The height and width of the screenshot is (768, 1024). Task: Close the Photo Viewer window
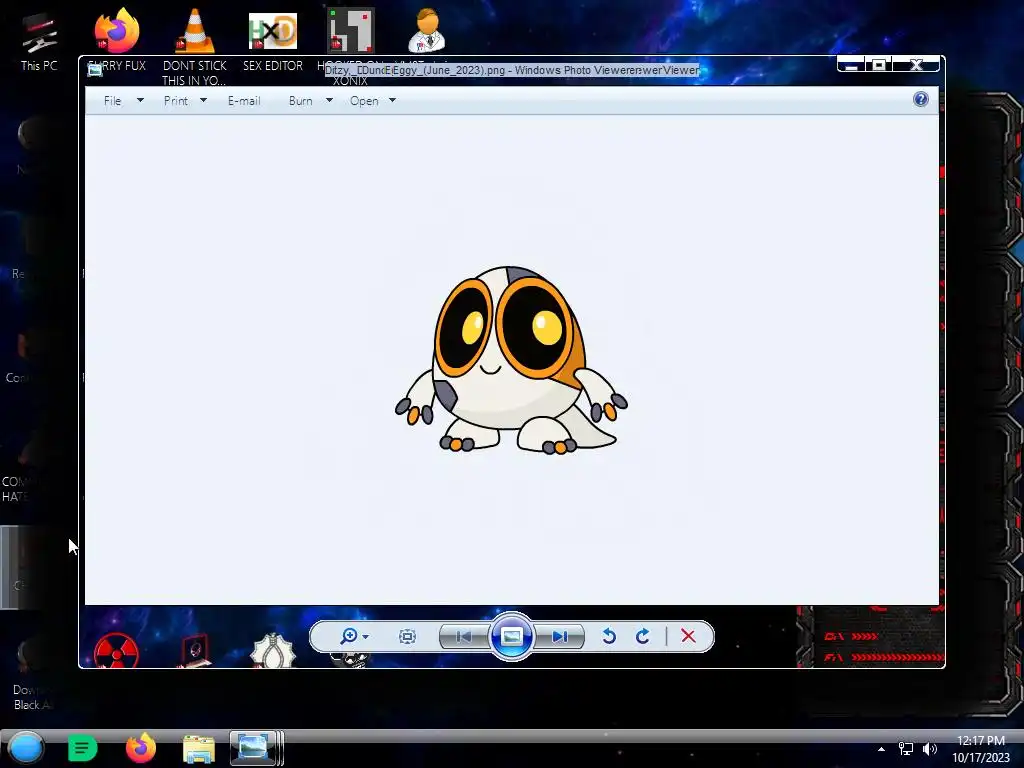[916, 65]
